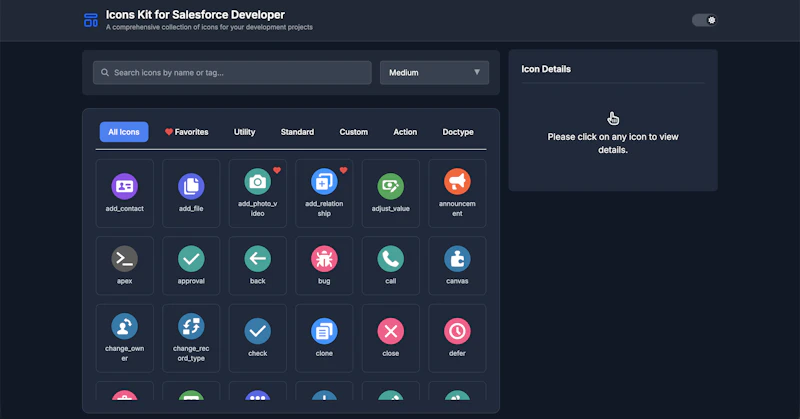Screen dimensions: 800x419
Task: Focus the search icons input field
Action: point(232,72)
